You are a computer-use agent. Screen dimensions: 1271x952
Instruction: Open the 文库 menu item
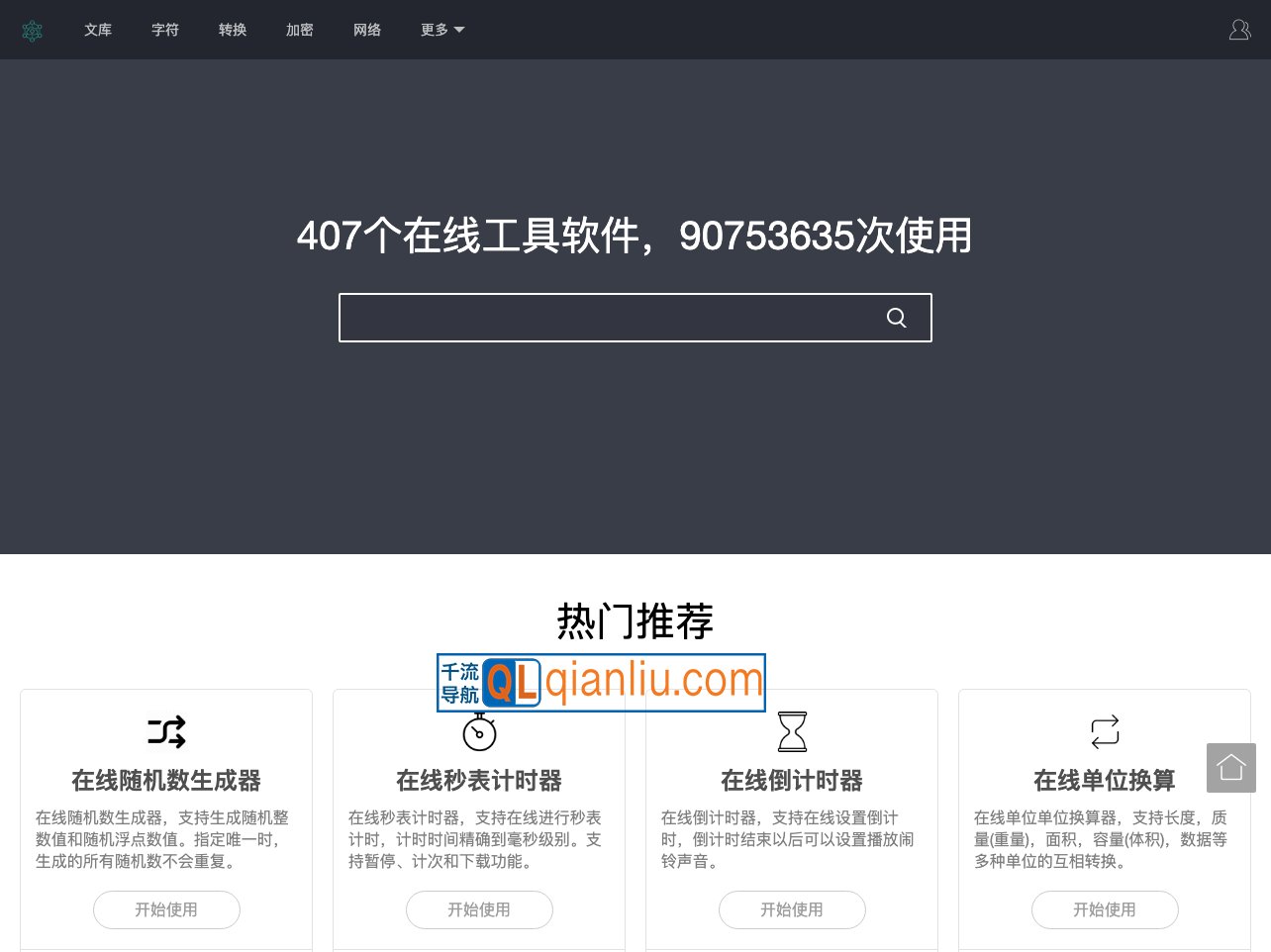click(x=98, y=30)
